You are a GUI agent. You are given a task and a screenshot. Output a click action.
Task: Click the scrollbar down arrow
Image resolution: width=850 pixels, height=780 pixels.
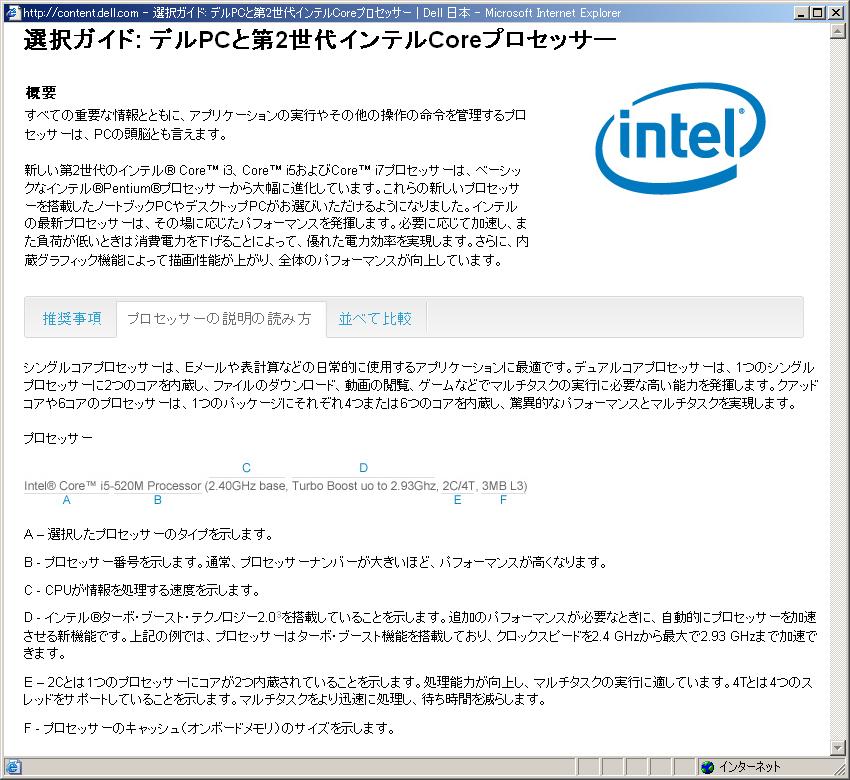[838, 747]
